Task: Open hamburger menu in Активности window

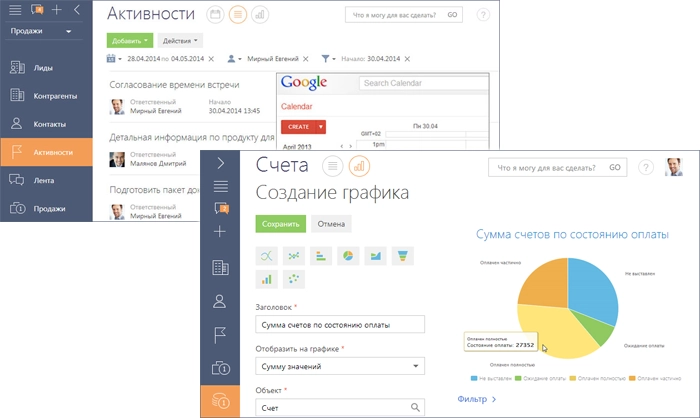Action: coord(15,10)
